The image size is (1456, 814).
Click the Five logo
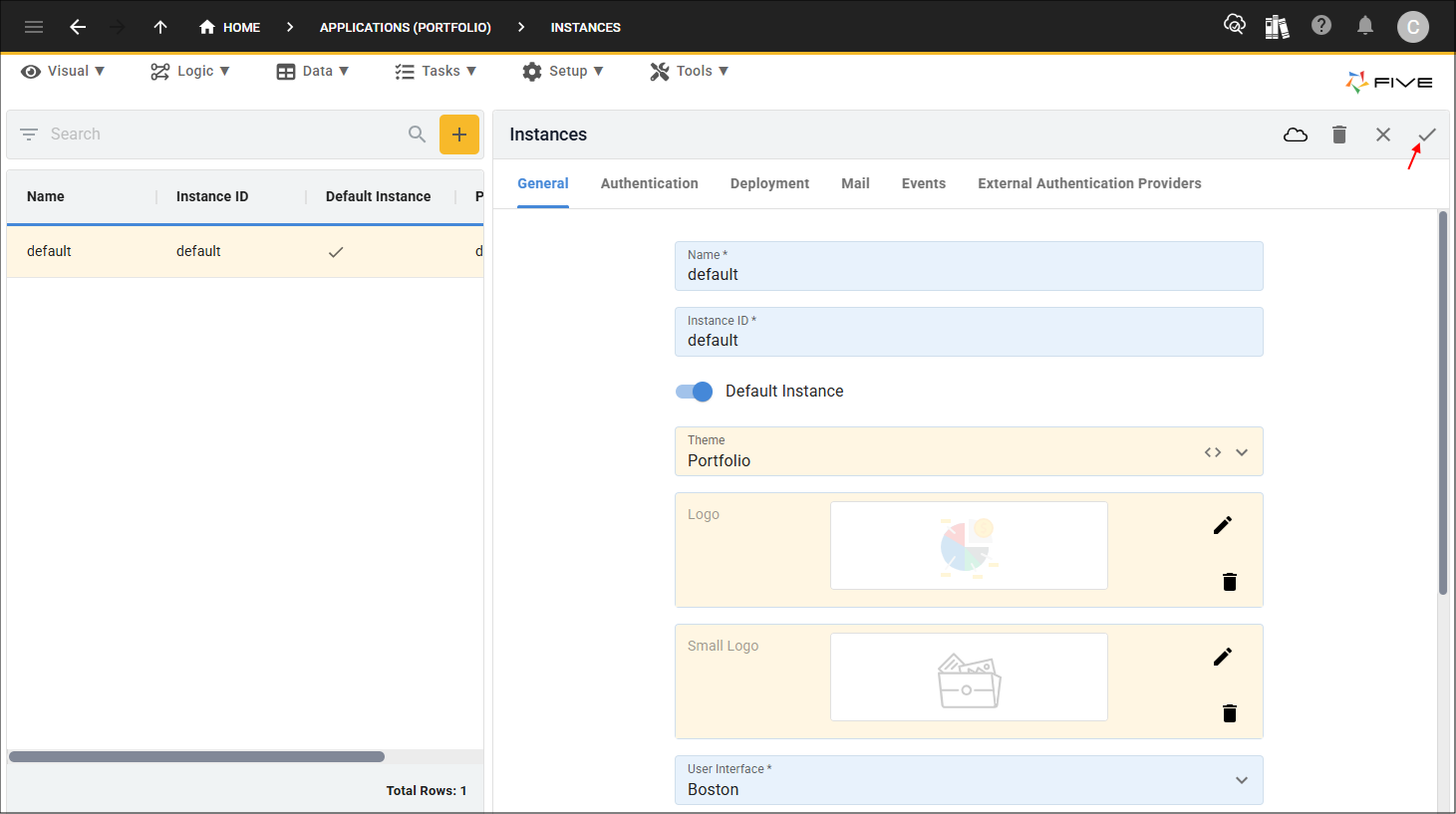tap(1389, 82)
